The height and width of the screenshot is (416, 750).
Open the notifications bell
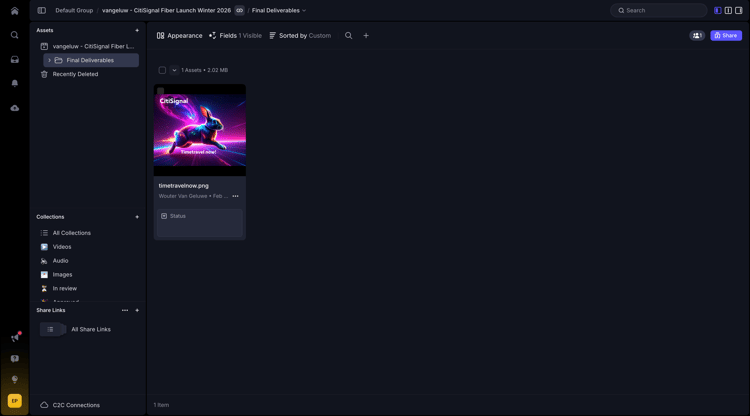[14, 83]
